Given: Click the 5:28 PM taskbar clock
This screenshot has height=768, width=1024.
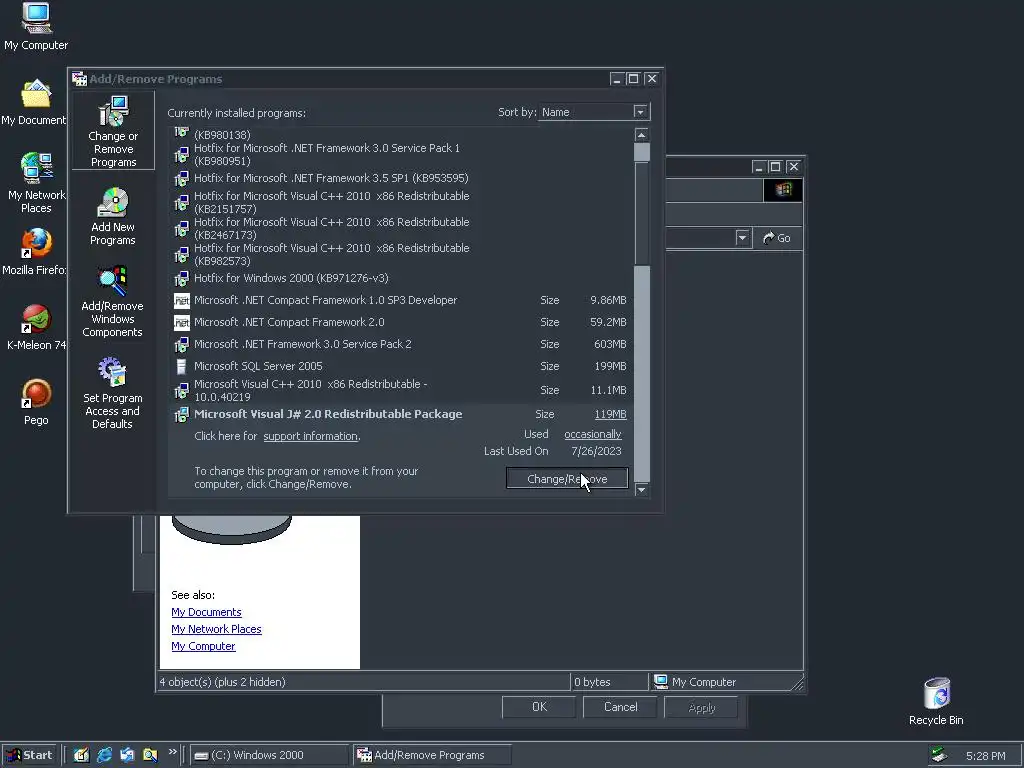Looking at the screenshot, I should point(985,756).
